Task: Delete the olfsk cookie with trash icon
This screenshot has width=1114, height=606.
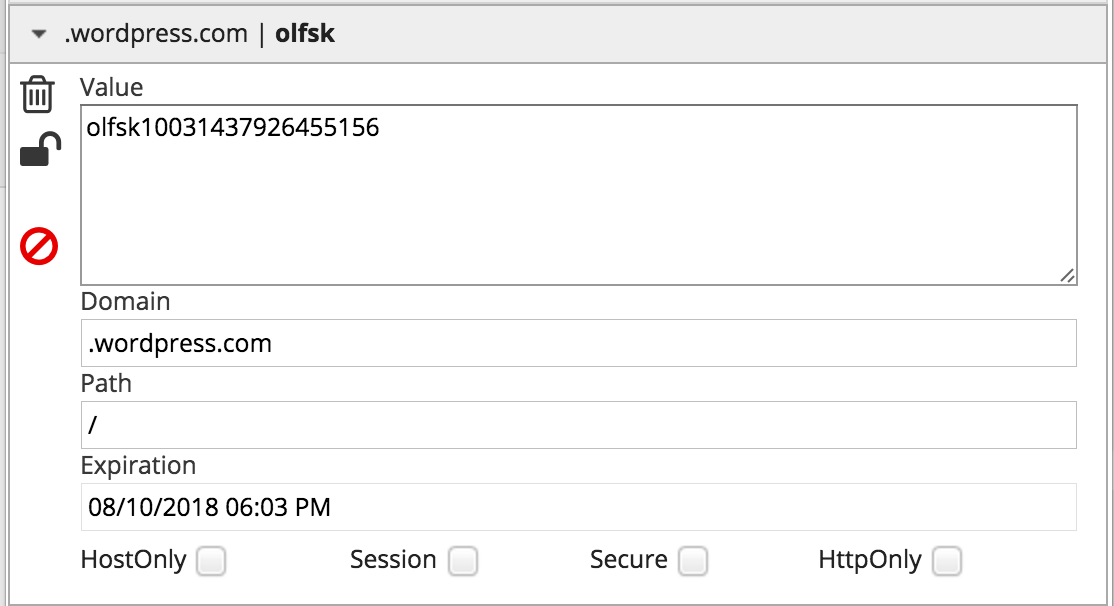Action: click(x=37, y=94)
